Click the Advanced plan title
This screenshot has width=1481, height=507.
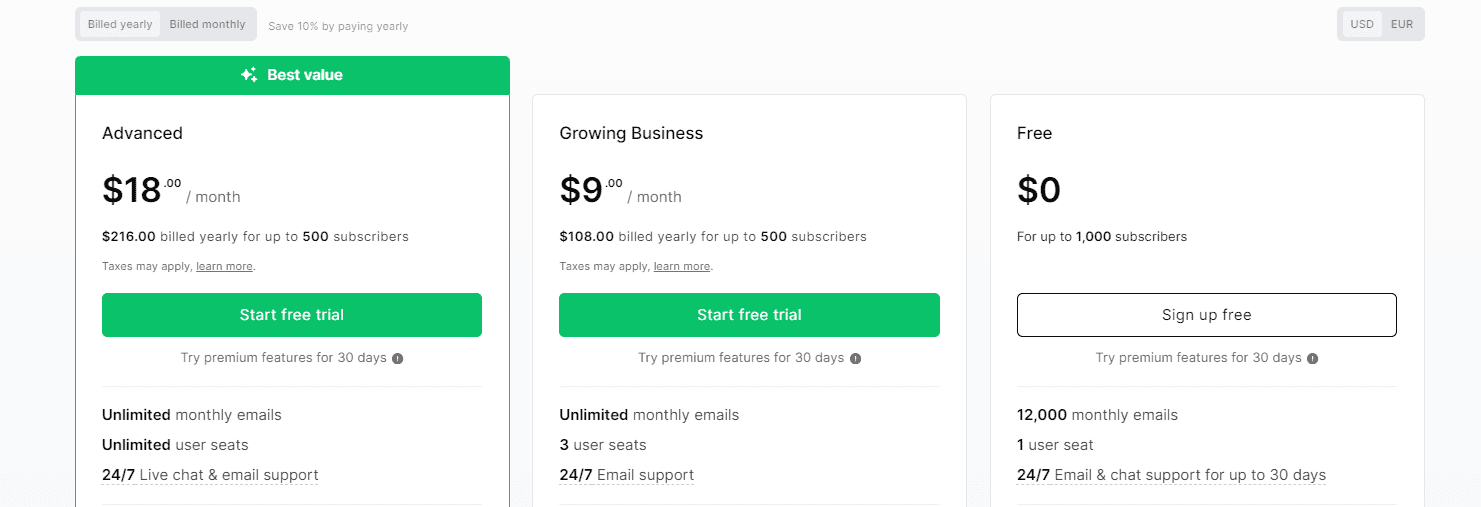pos(142,133)
